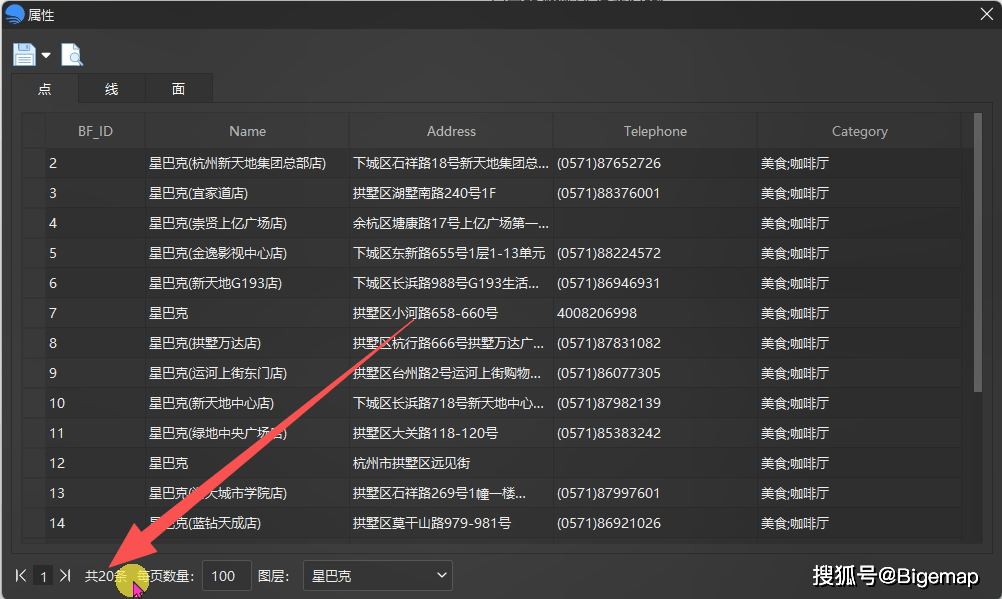Click the Address column header
The height and width of the screenshot is (599, 1002).
coord(451,131)
